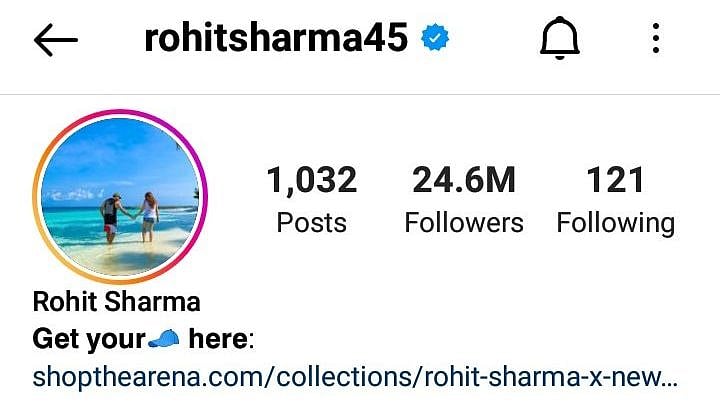Click the rohitsharma45 username header
This screenshot has width=720, height=405.
click(x=276, y=38)
